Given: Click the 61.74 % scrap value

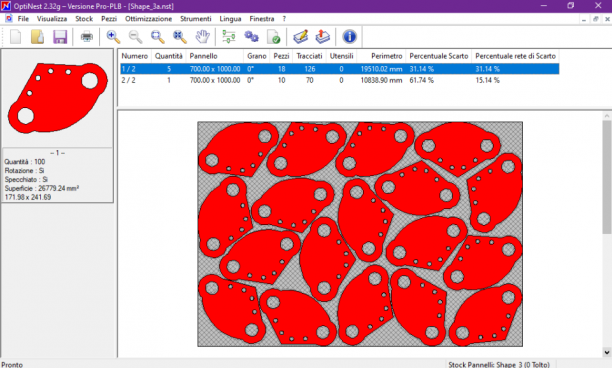Looking at the screenshot, I should click(422, 80).
